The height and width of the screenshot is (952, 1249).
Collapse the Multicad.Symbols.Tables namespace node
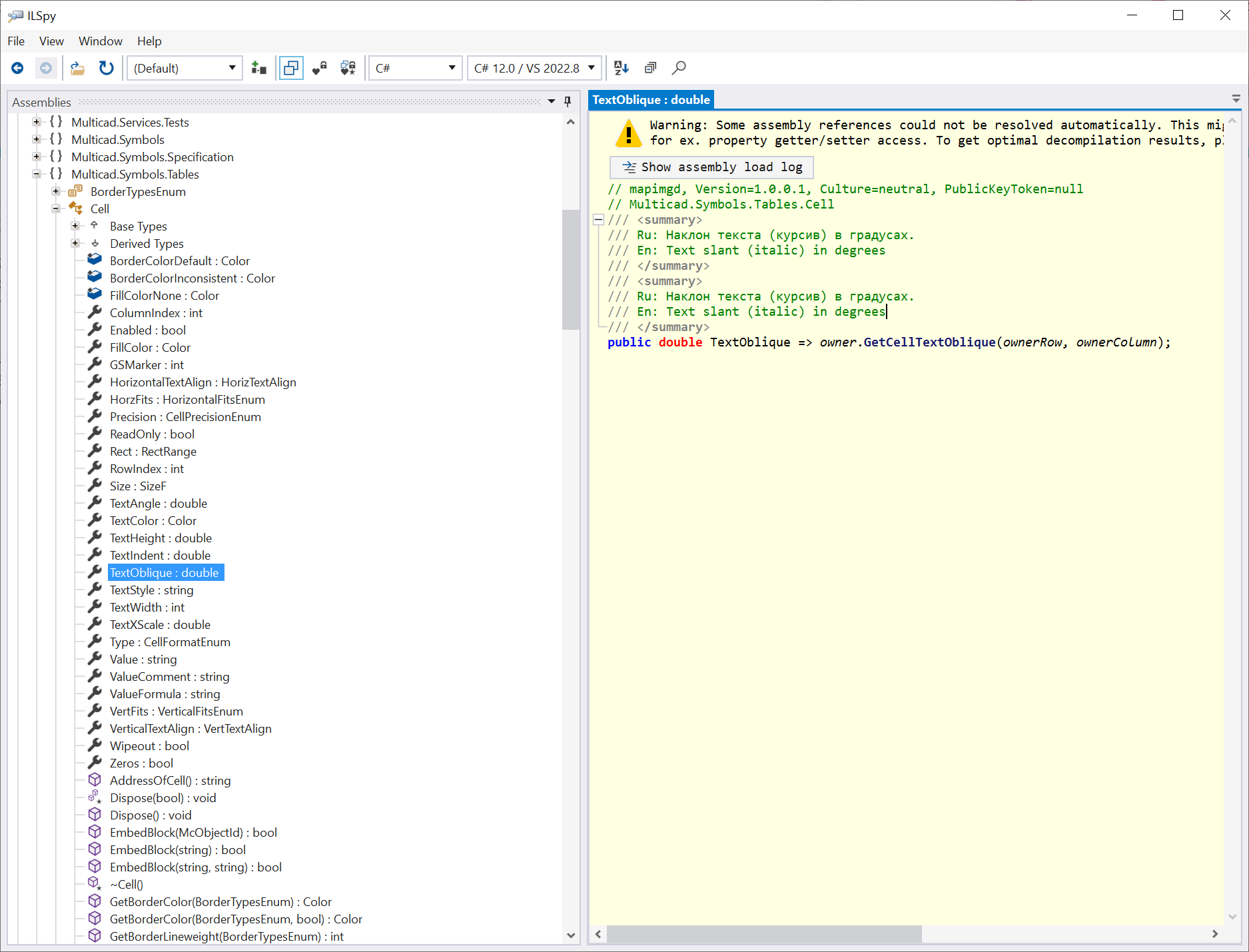37,175
